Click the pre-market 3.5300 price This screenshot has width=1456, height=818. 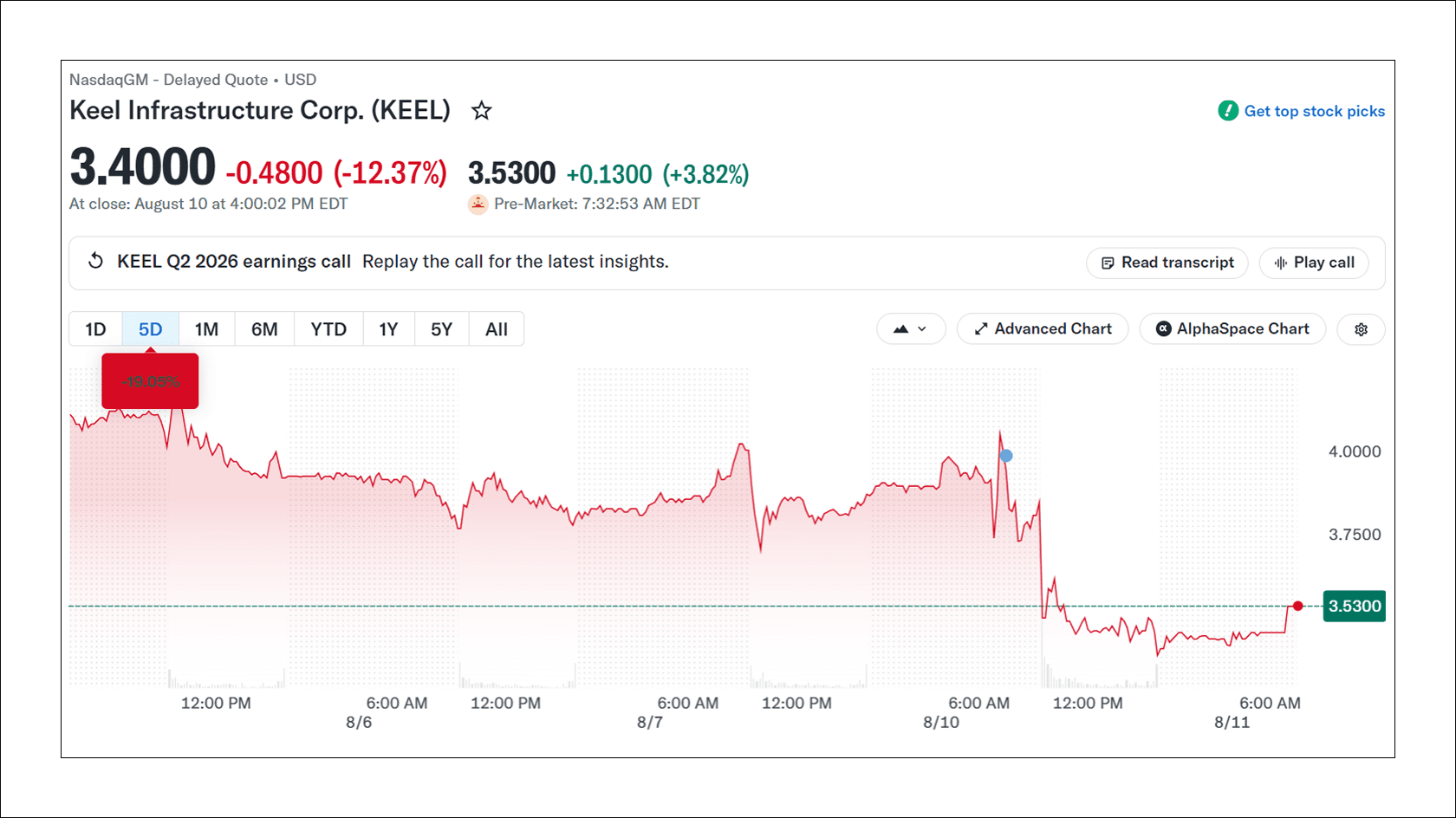pos(511,173)
